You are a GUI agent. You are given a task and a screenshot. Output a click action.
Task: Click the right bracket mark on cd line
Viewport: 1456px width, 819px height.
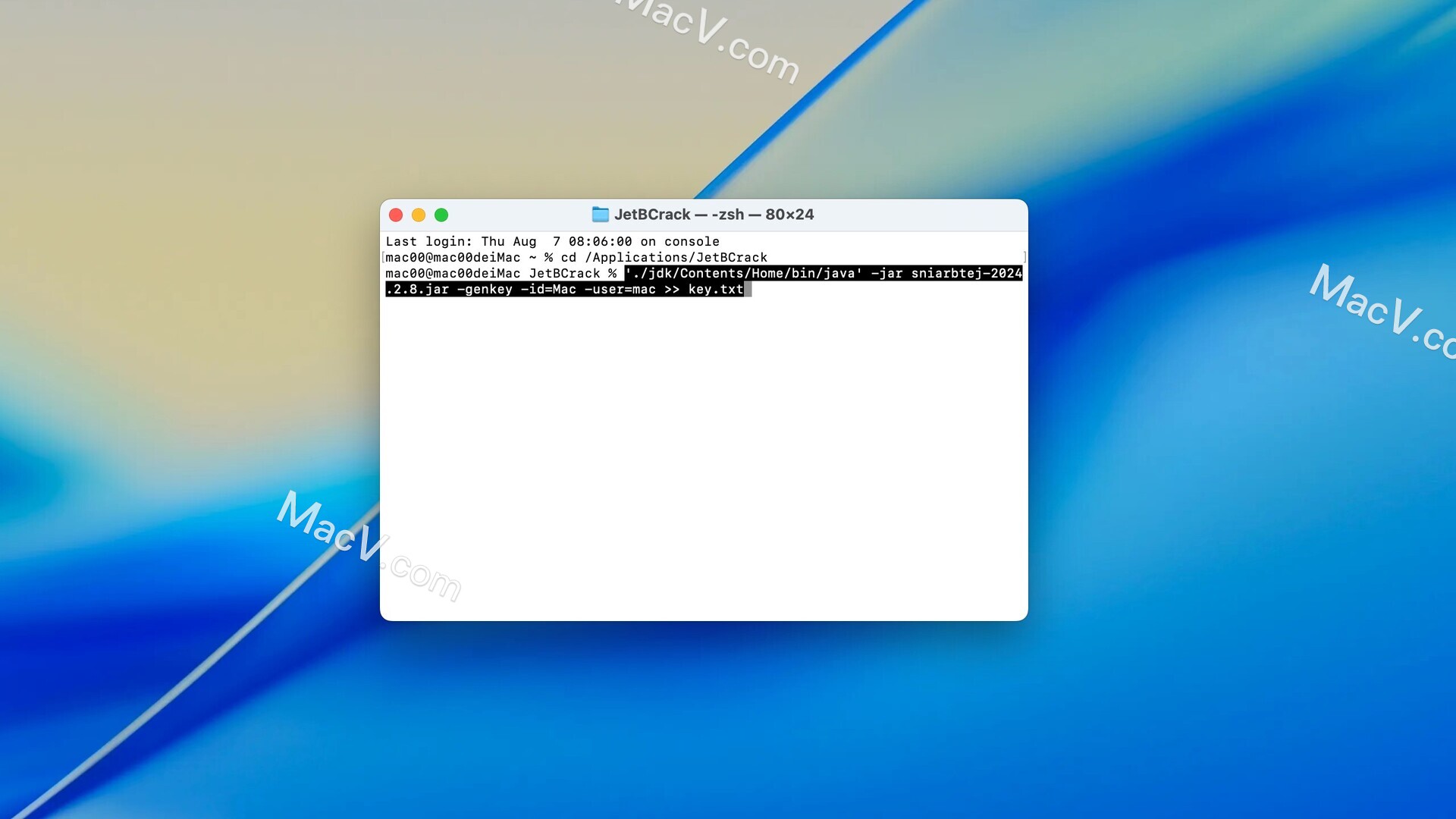1024,257
